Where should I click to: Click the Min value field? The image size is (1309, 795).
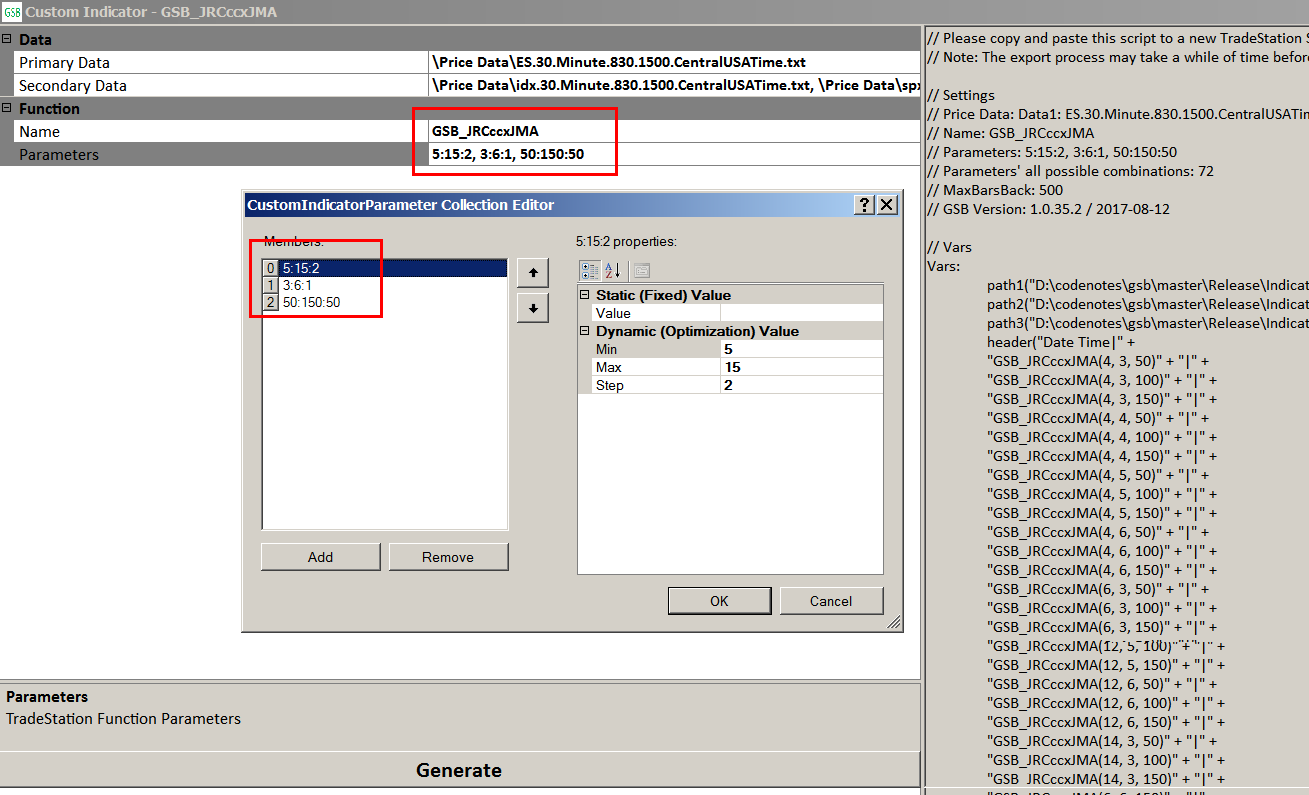(x=800, y=349)
